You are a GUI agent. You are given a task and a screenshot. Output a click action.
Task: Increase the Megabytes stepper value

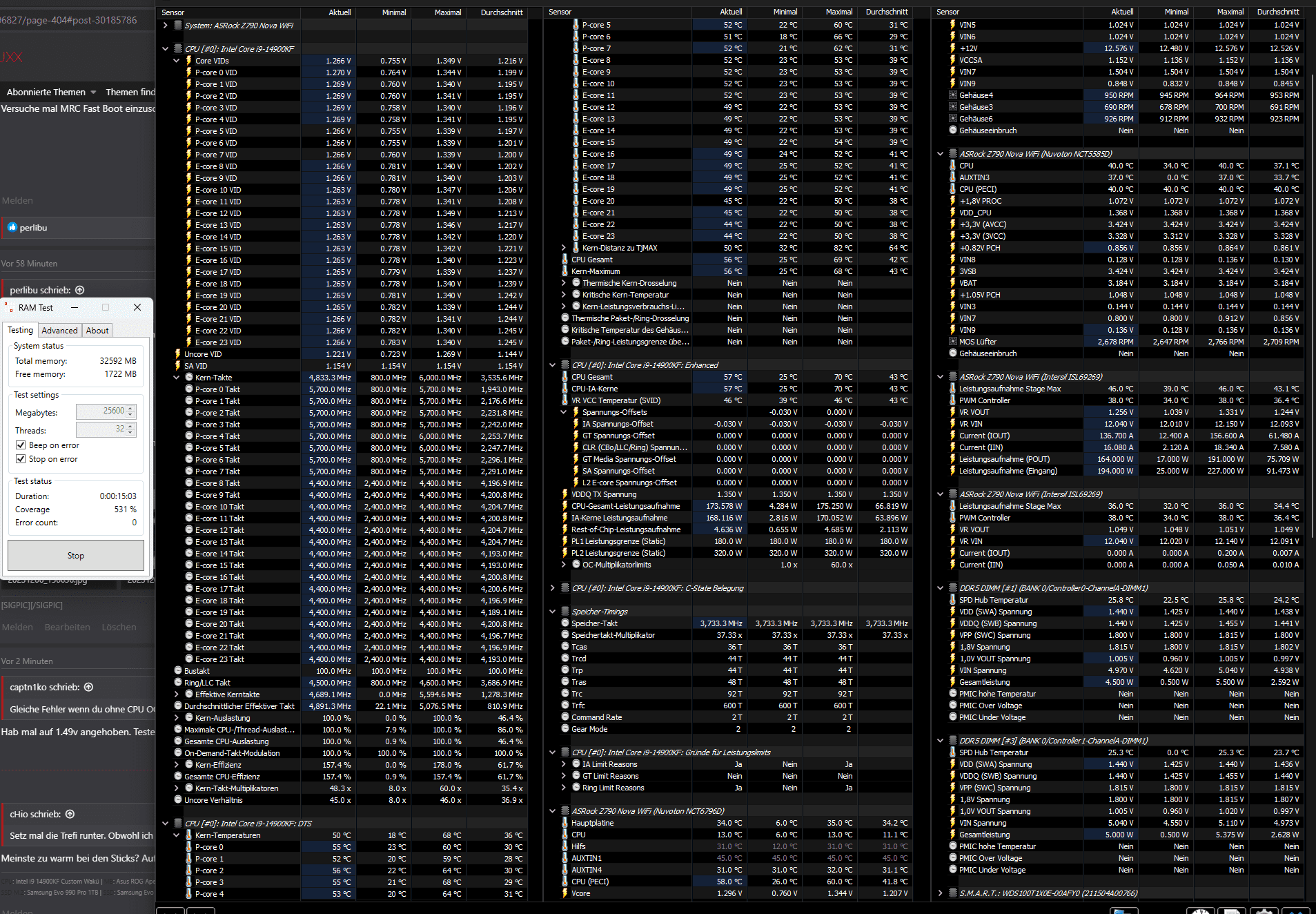point(130,409)
